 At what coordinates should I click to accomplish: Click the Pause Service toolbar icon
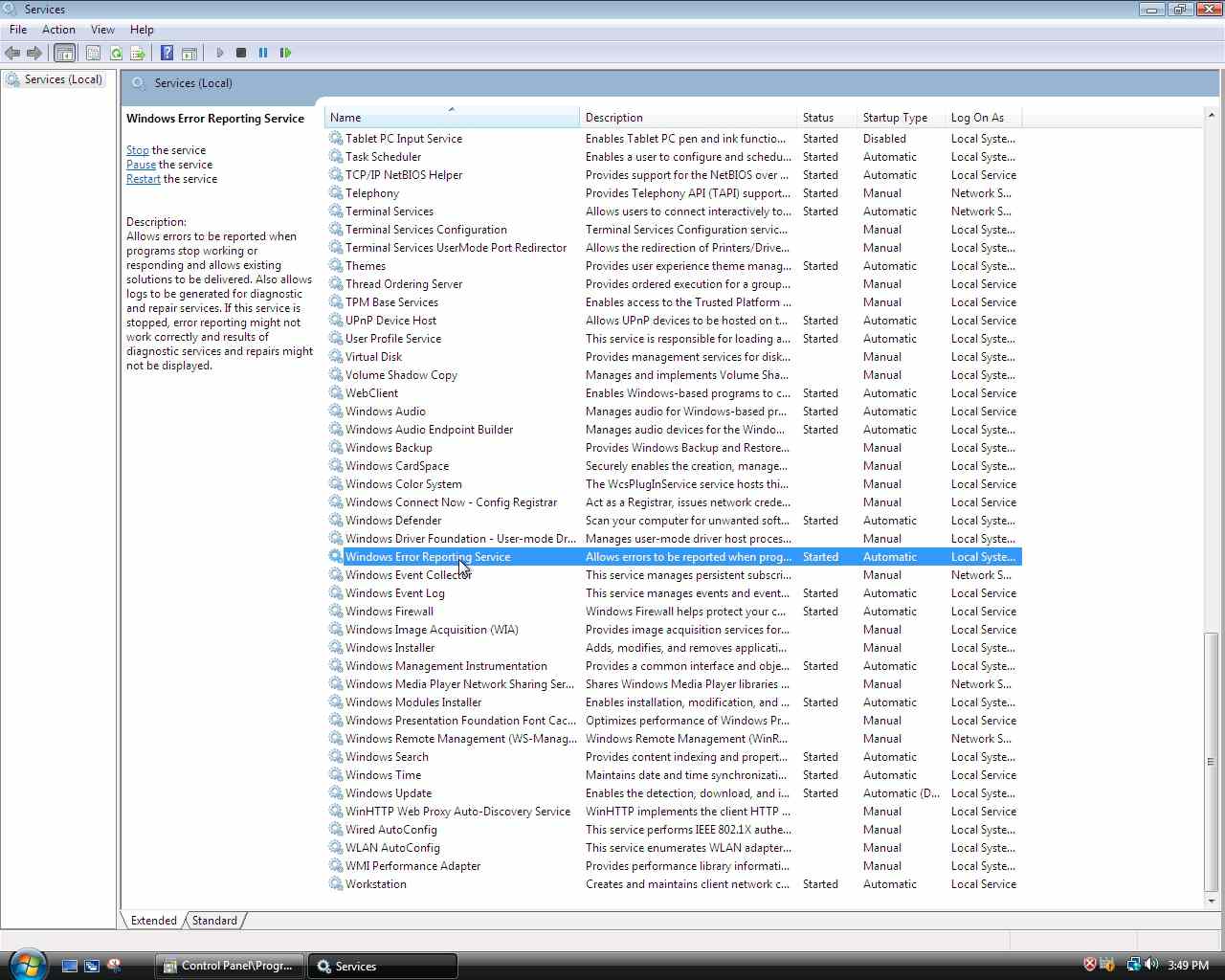(x=263, y=53)
